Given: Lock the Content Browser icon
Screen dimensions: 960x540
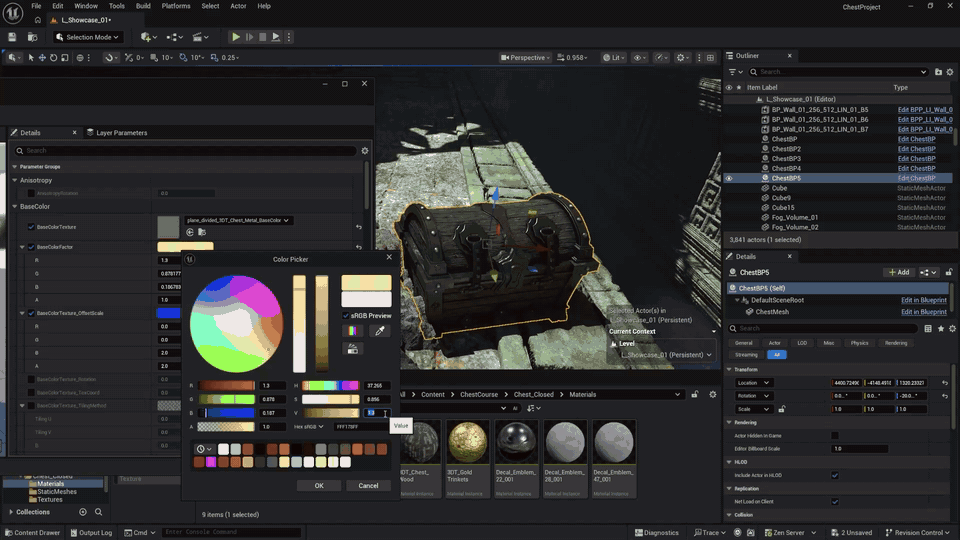Looking at the screenshot, I should (695, 395).
